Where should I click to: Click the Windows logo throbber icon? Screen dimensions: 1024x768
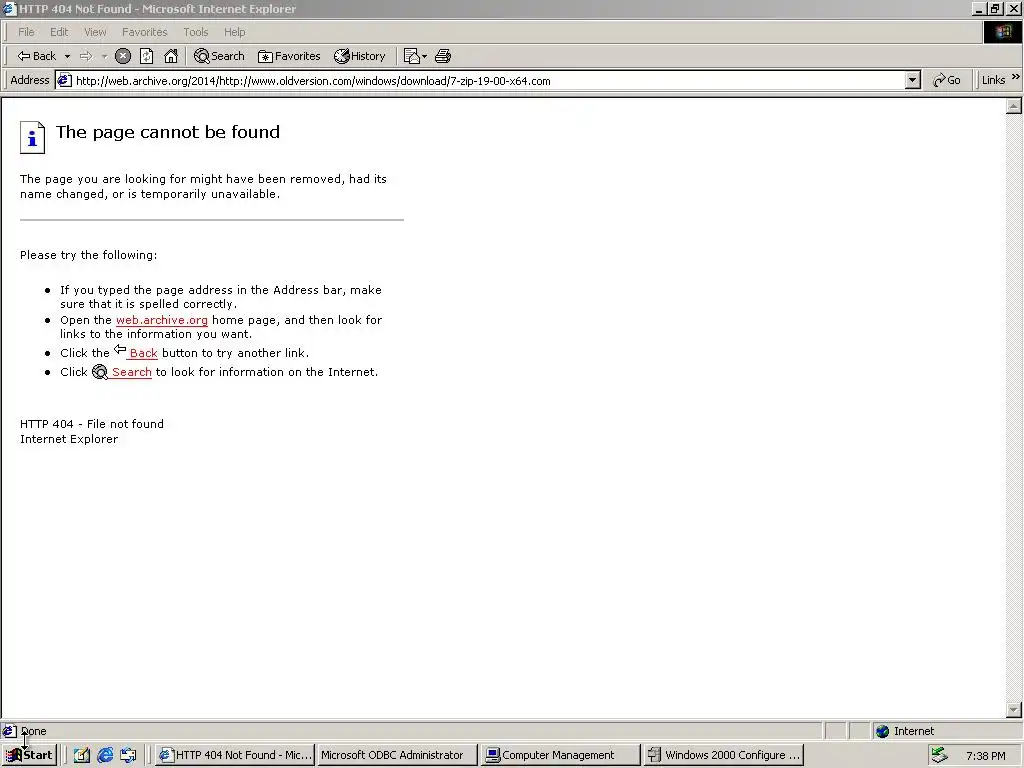coord(1002,32)
